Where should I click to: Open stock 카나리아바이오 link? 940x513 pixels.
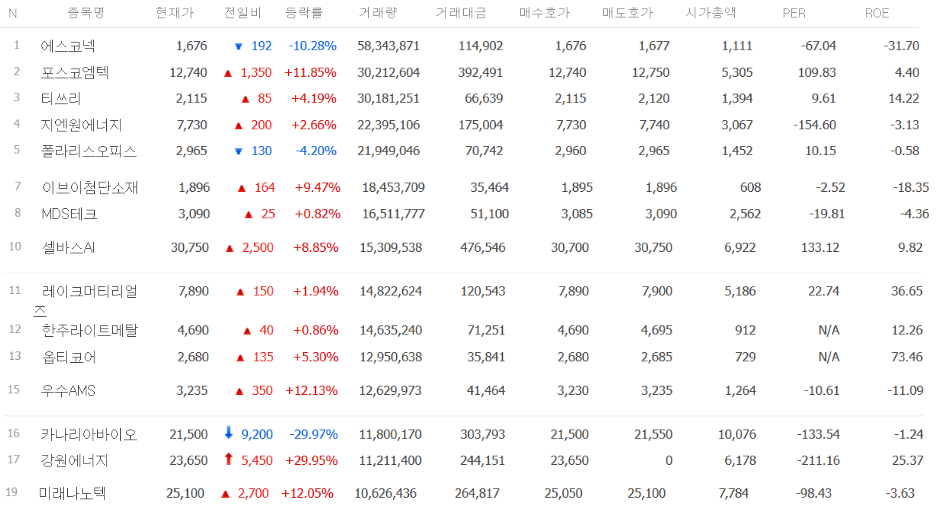click(x=89, y=434)
